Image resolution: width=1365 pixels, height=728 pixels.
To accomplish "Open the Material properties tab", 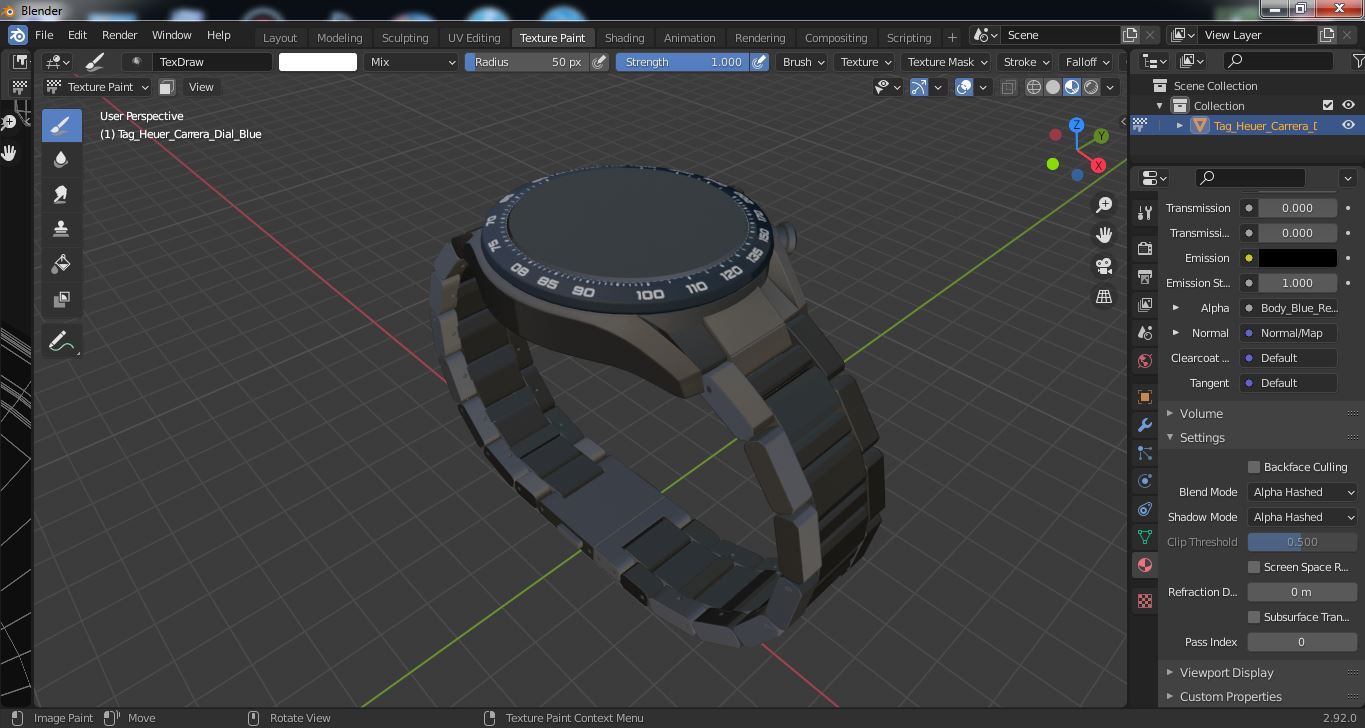I will click(x=1145, y=565).
